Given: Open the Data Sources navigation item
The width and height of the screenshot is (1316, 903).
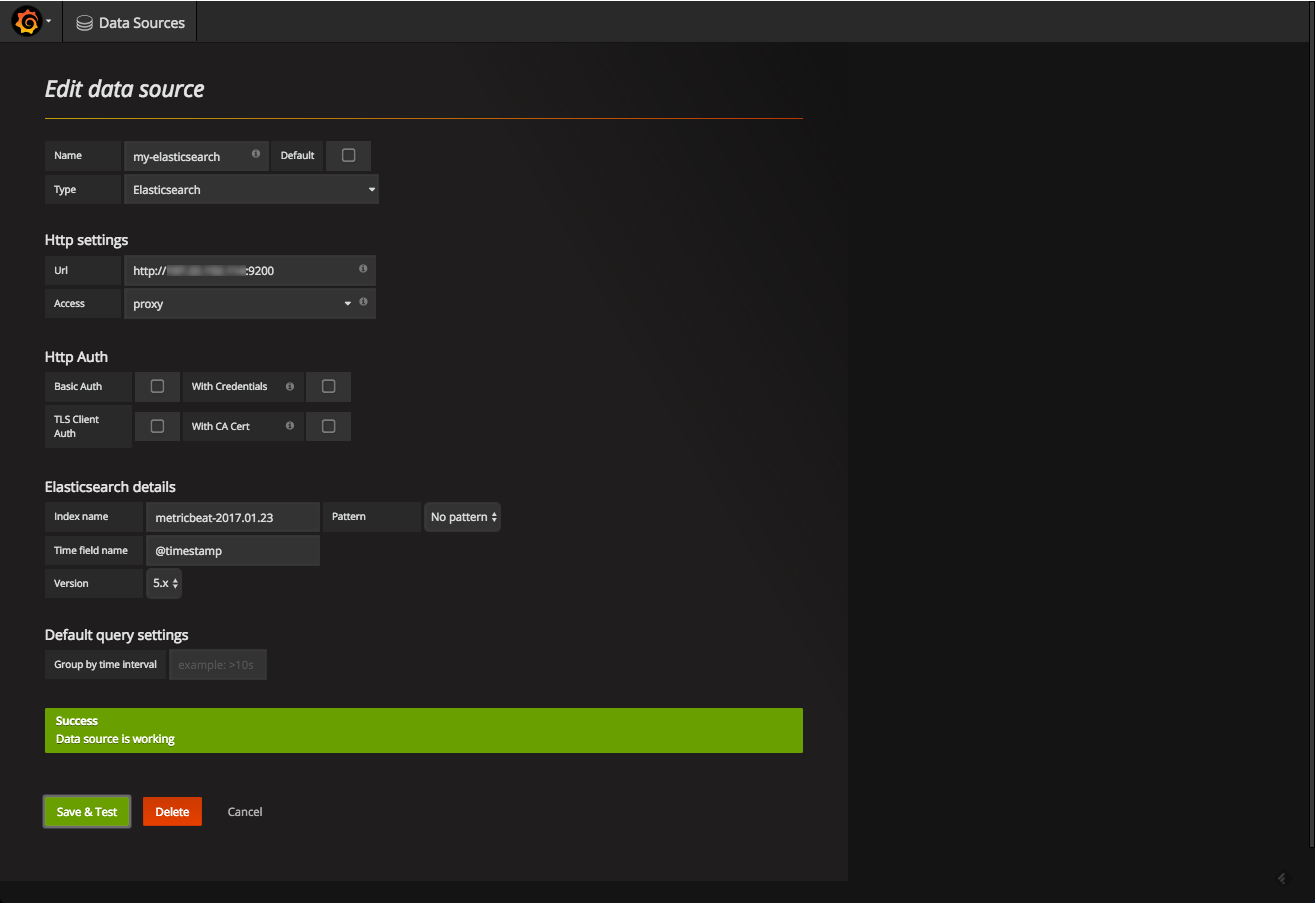Looking at the screenshot, I should pos(131,22).
